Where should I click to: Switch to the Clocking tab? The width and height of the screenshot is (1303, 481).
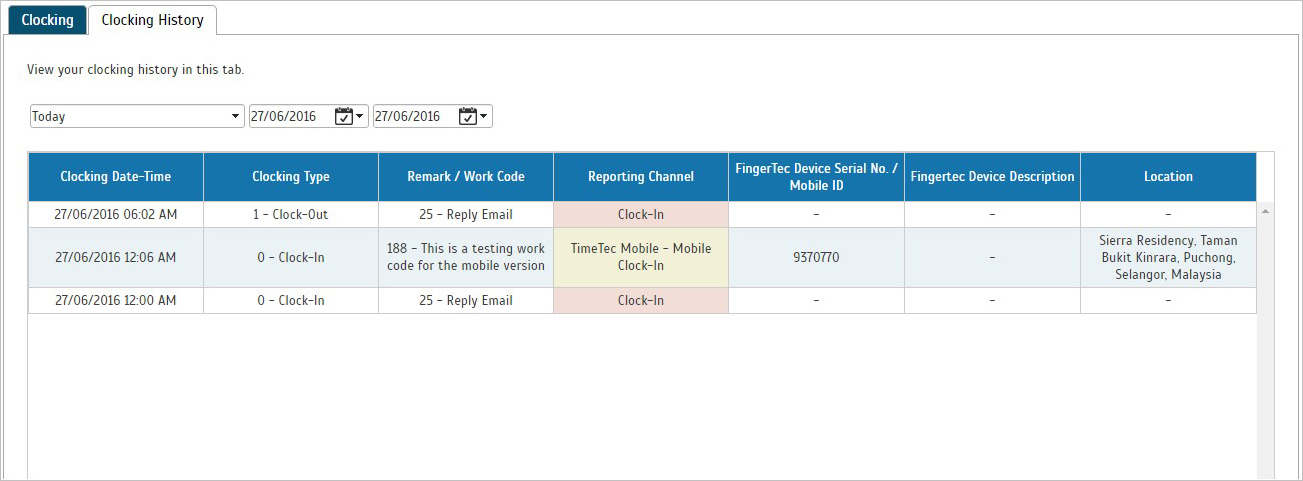[47, 19]
